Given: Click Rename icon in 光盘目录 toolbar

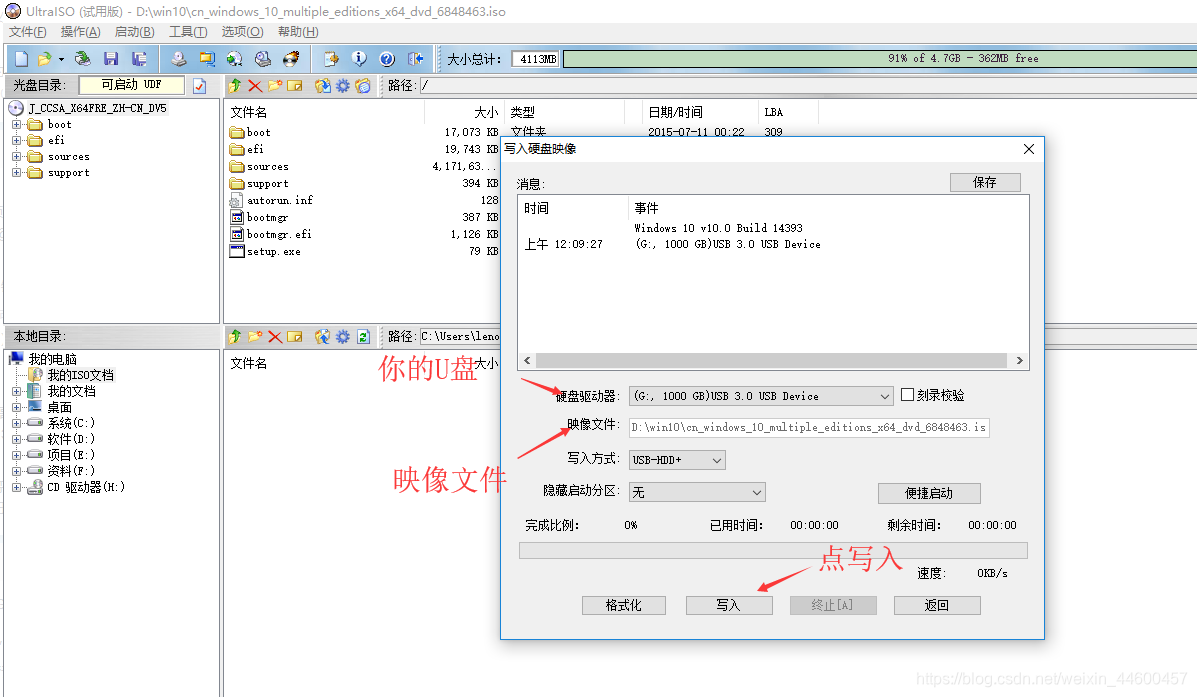Looking at the screenshot, I should pyautogui.click(x=295, y=86).
